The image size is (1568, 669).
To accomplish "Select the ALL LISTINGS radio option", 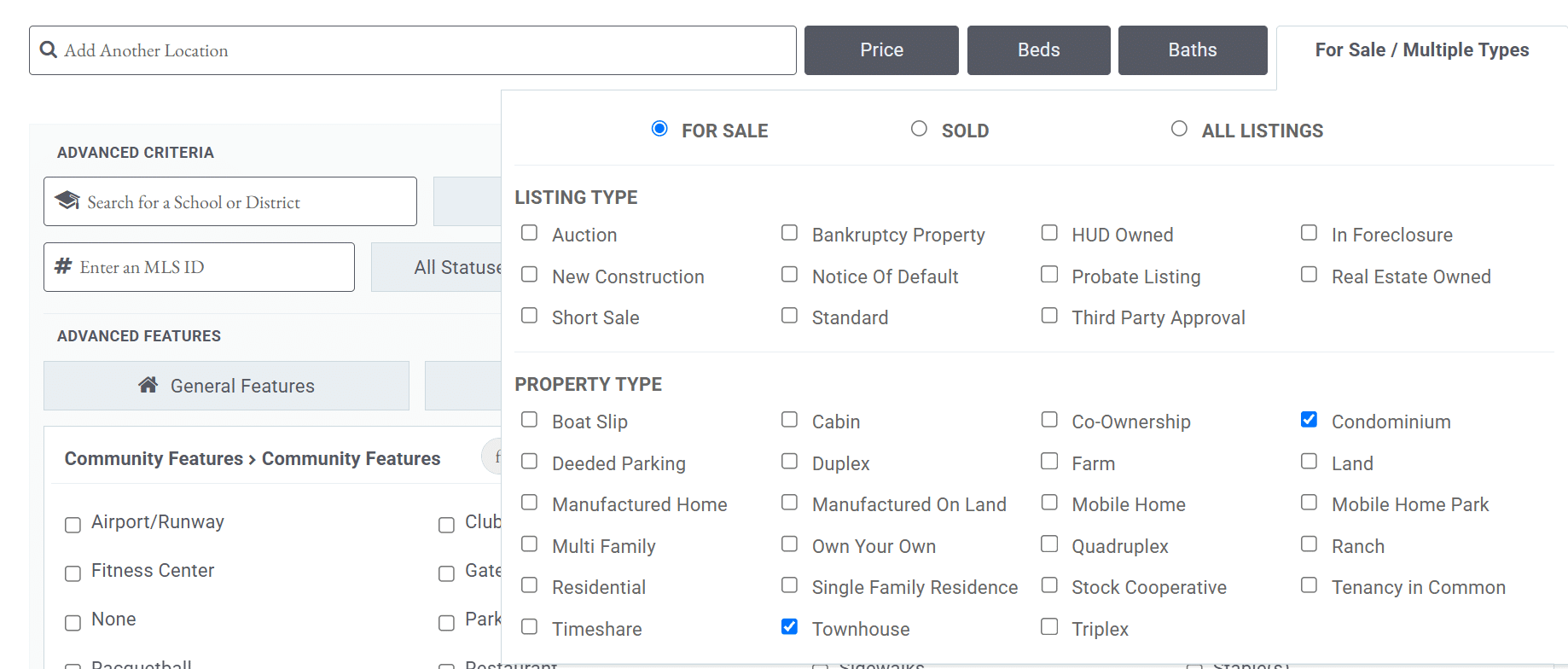I will tap(1179, 129).
